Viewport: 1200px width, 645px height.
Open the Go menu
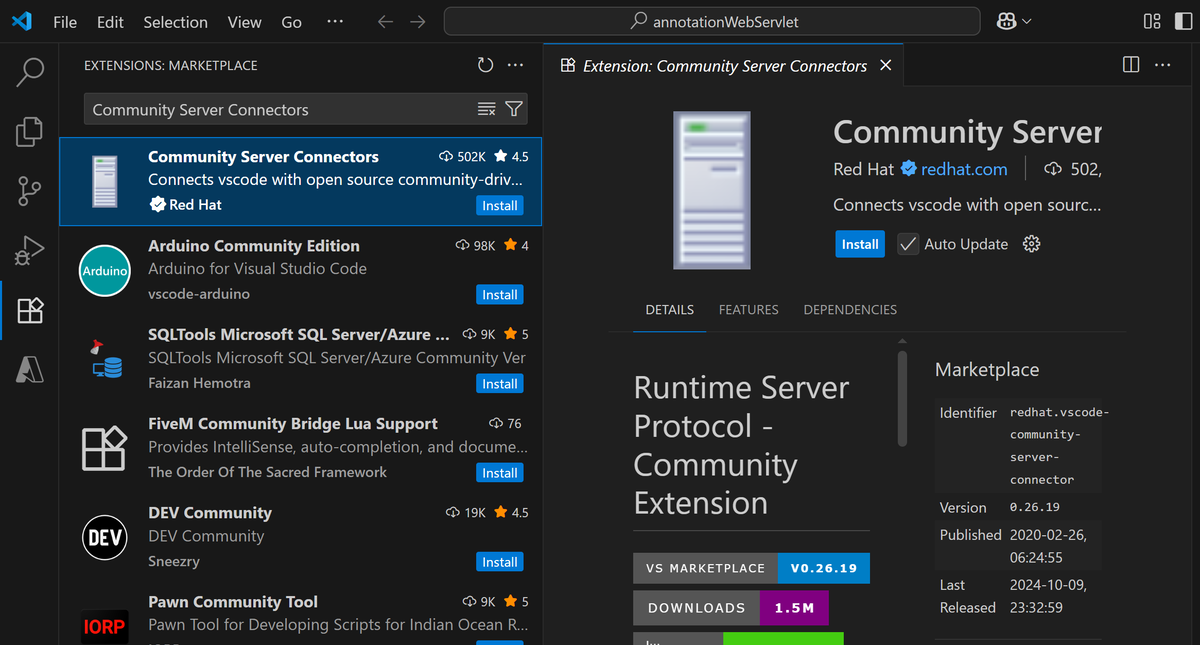pos(291,21)
